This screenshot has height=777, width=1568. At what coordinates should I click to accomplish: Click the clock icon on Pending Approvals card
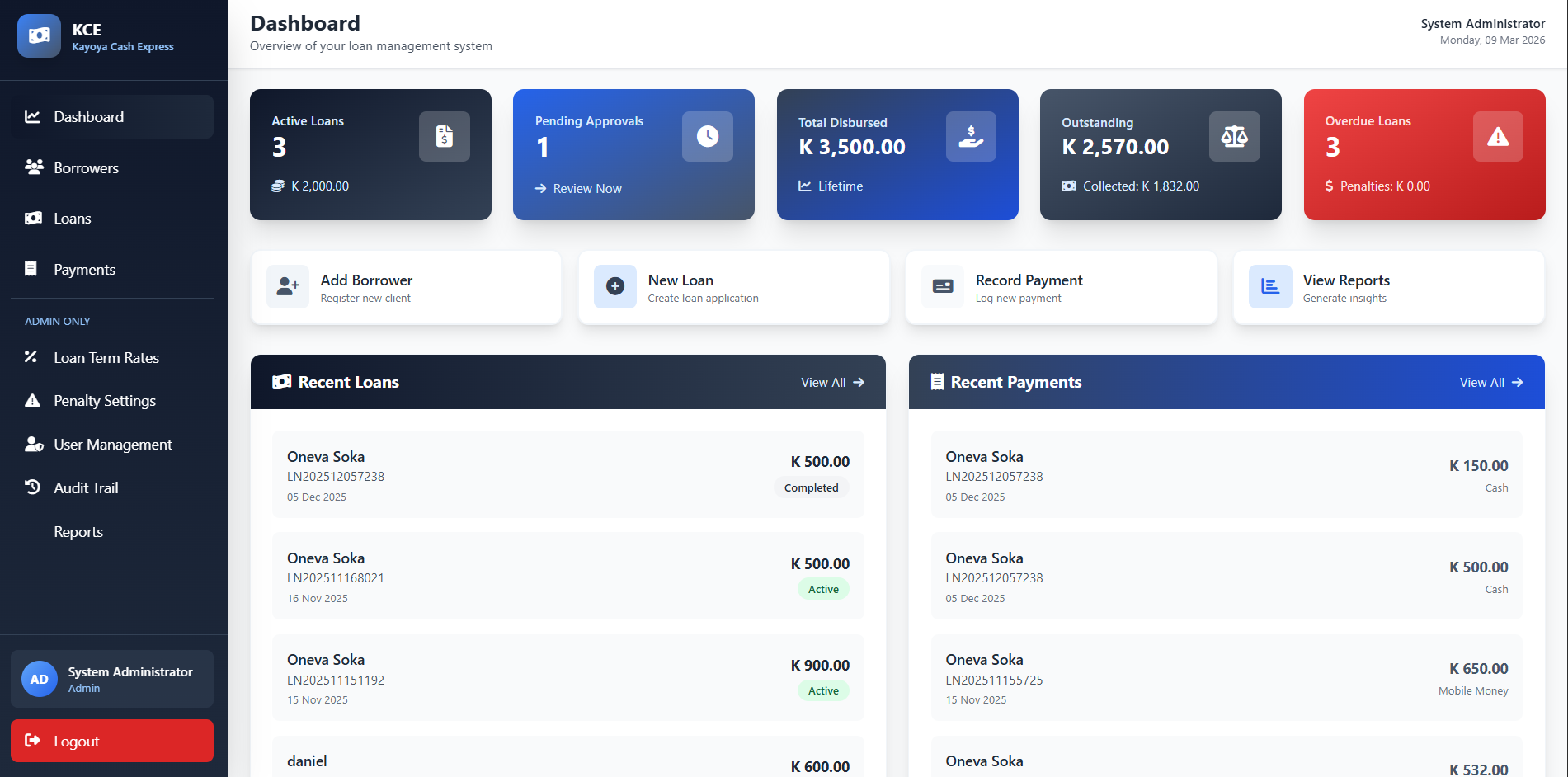[707, 136]
